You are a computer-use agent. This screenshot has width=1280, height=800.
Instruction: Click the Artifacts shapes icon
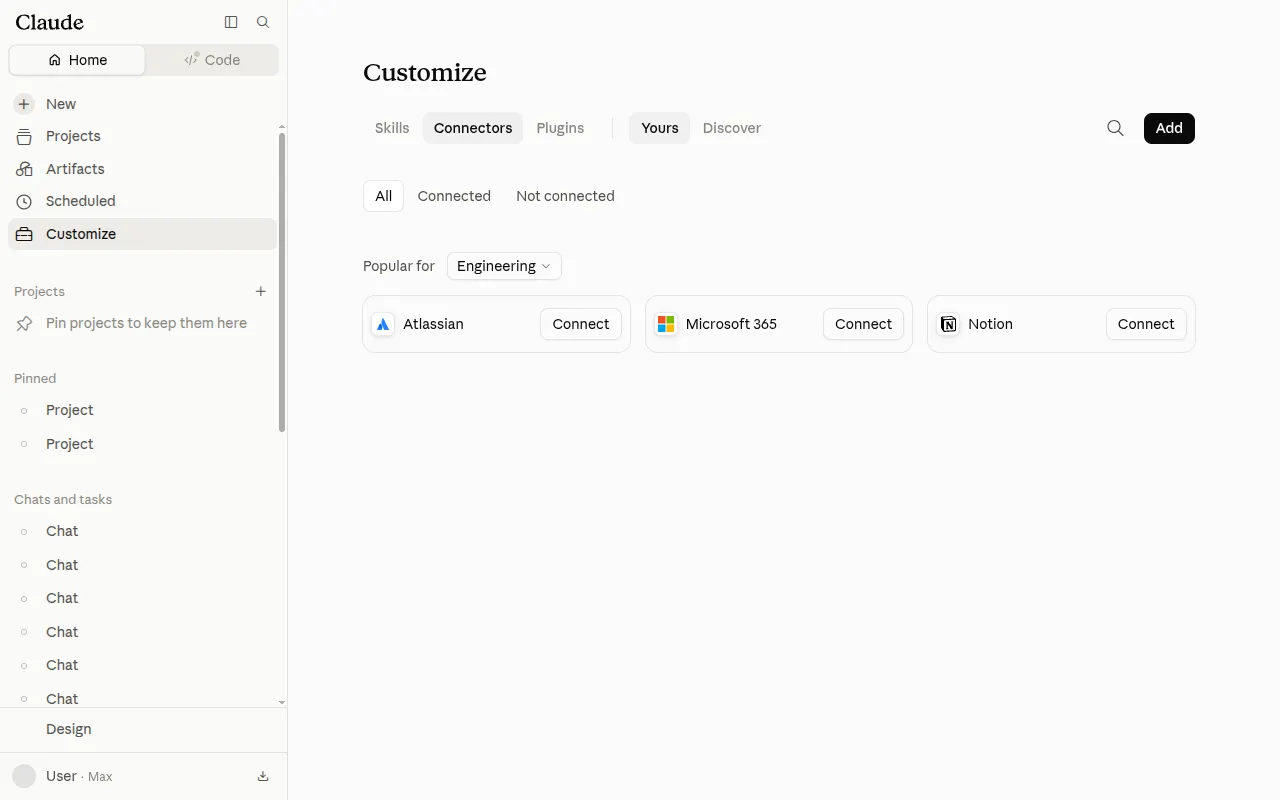(24, 169)
